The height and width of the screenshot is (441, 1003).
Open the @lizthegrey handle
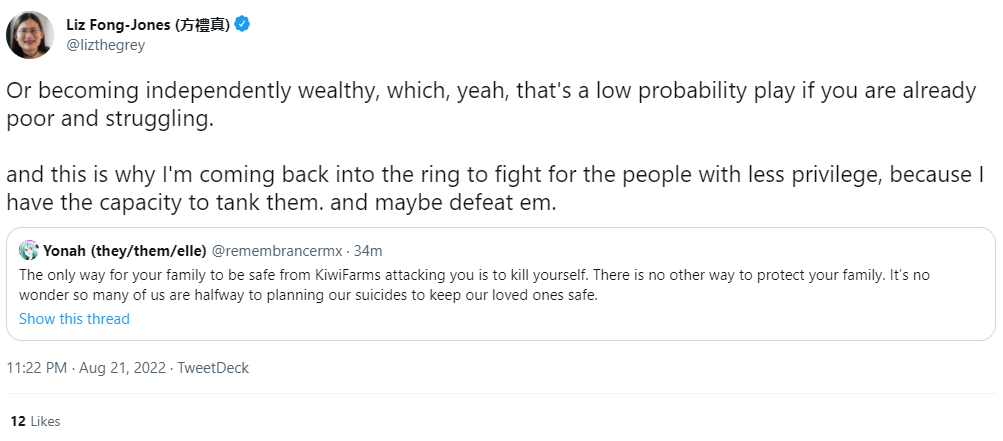[x=106, y=45]
